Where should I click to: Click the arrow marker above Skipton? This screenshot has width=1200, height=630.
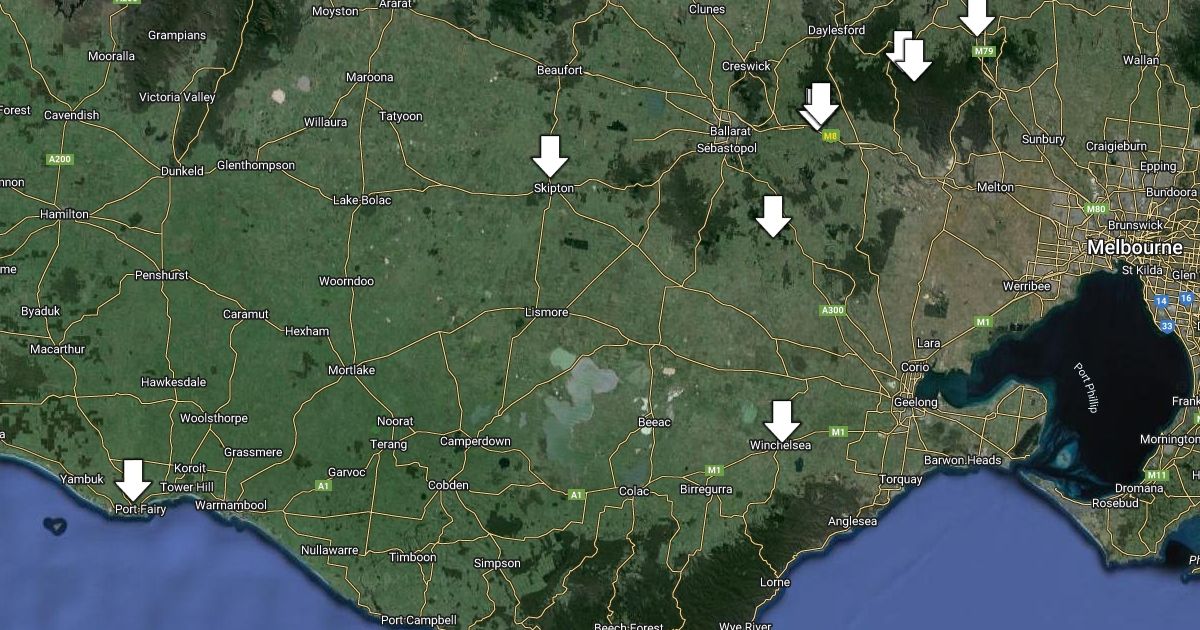549,156
